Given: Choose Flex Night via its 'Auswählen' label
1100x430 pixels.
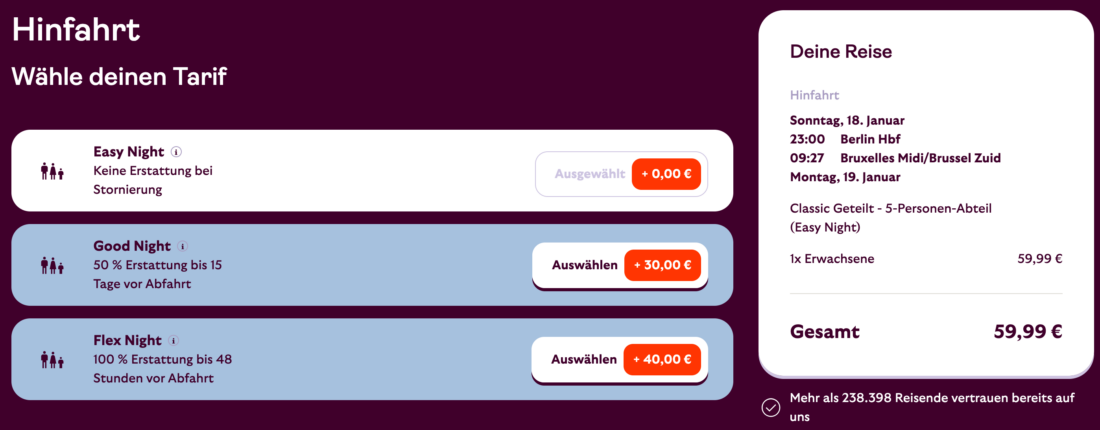Looking at the screenshot, I should [x=583, y=360].
